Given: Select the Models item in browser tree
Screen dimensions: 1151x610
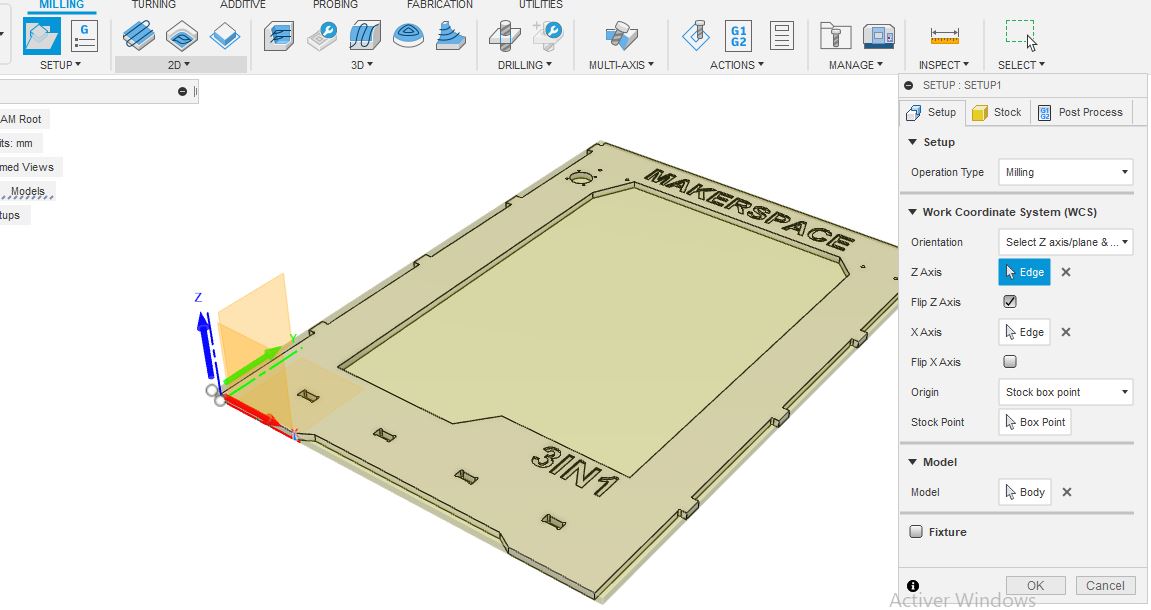Looking at the screenshot, I should 27,192.
